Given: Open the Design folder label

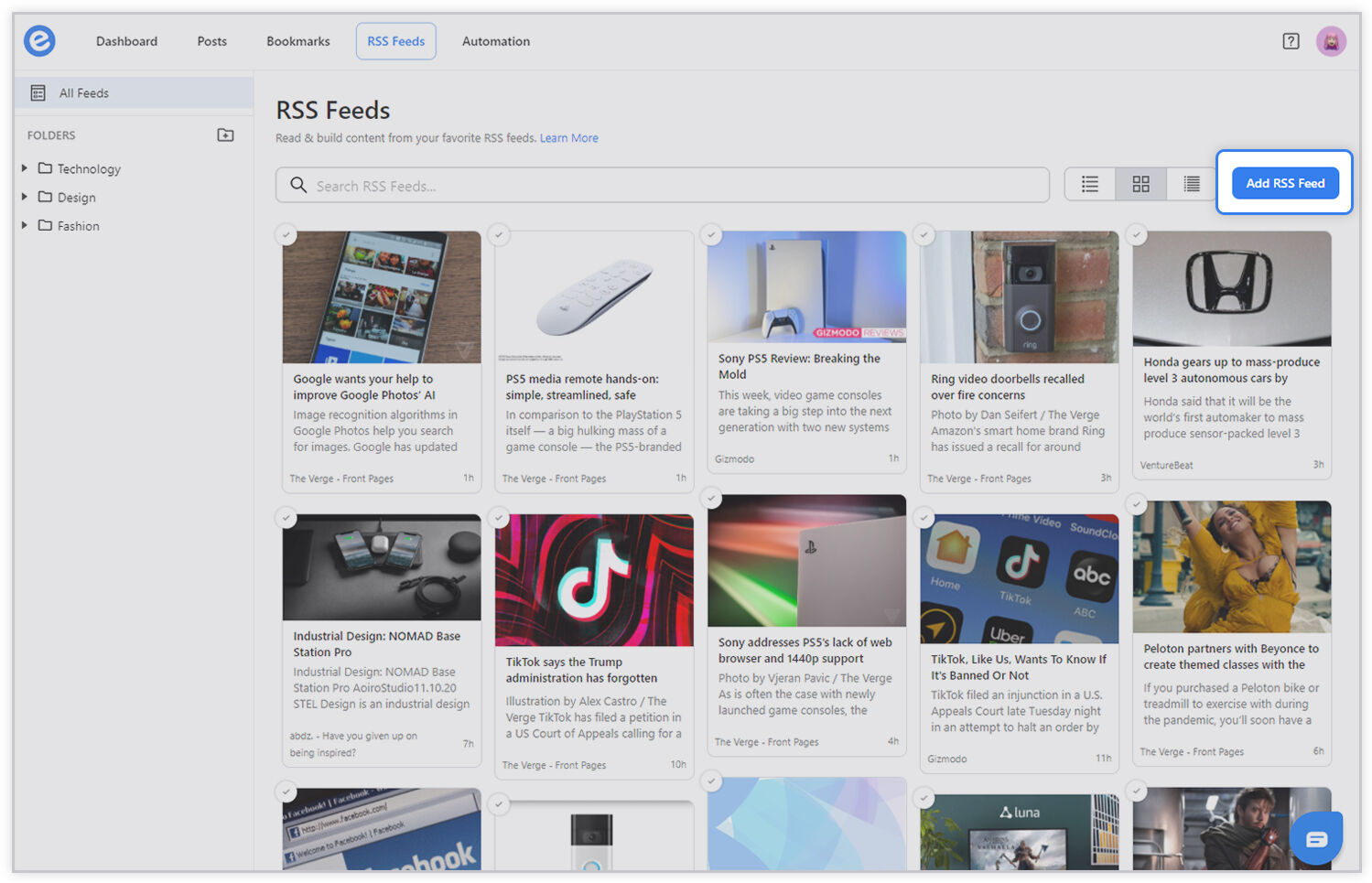Looking at the screenshot, I should coord(76,197).
